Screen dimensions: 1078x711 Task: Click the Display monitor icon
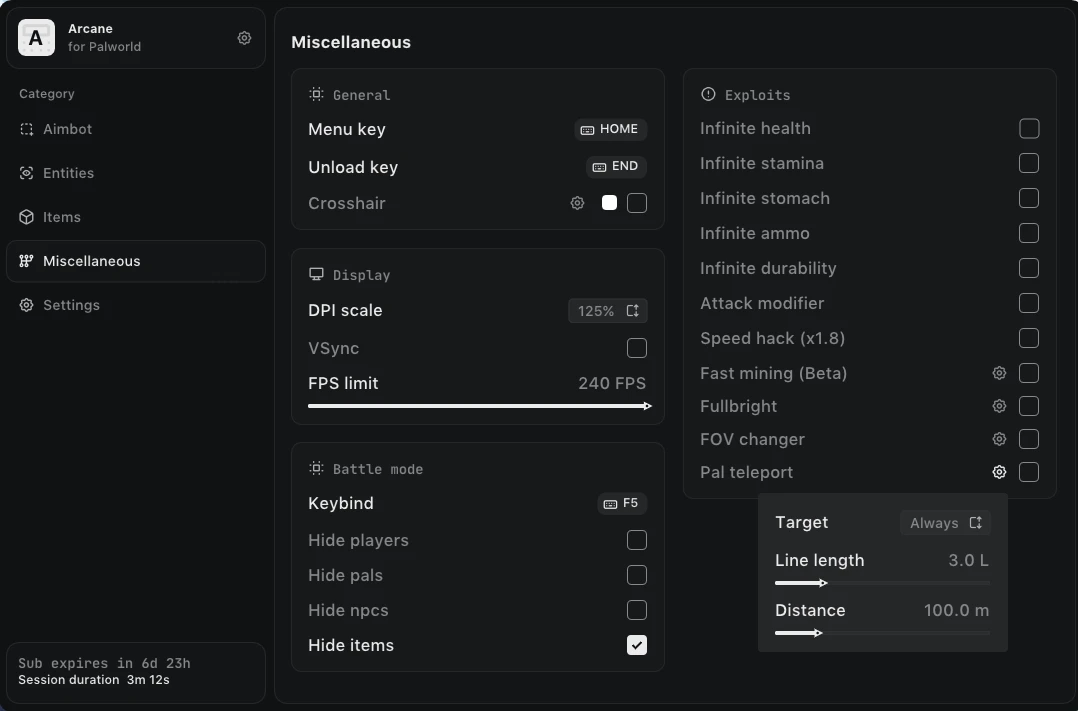click(316, 274)
